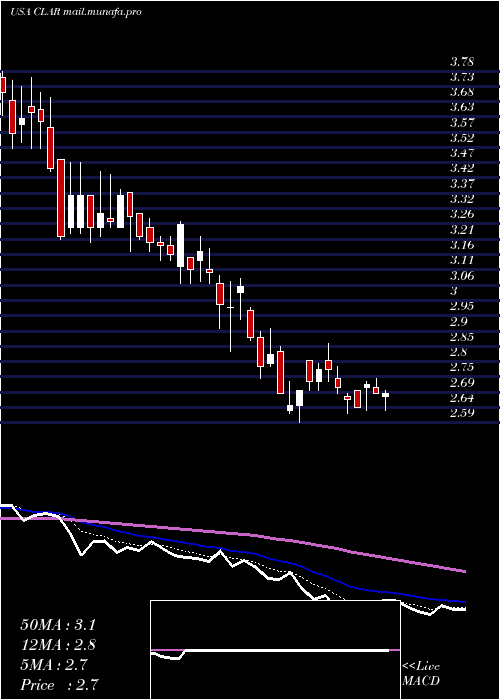Select the 3.42 price axis label

click(x=462, y=168)
